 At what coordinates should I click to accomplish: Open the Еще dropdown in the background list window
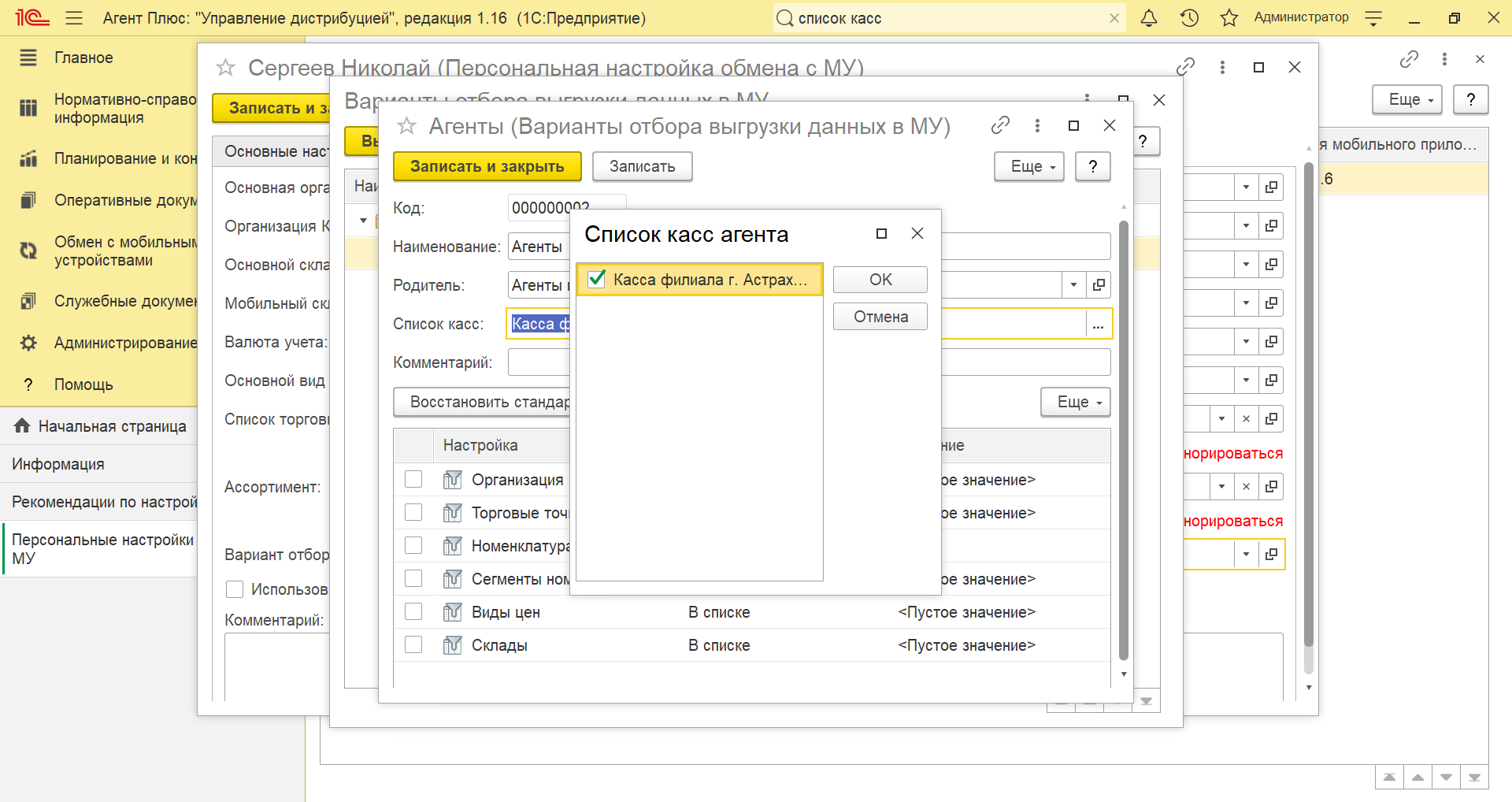tap(1407, 99)
